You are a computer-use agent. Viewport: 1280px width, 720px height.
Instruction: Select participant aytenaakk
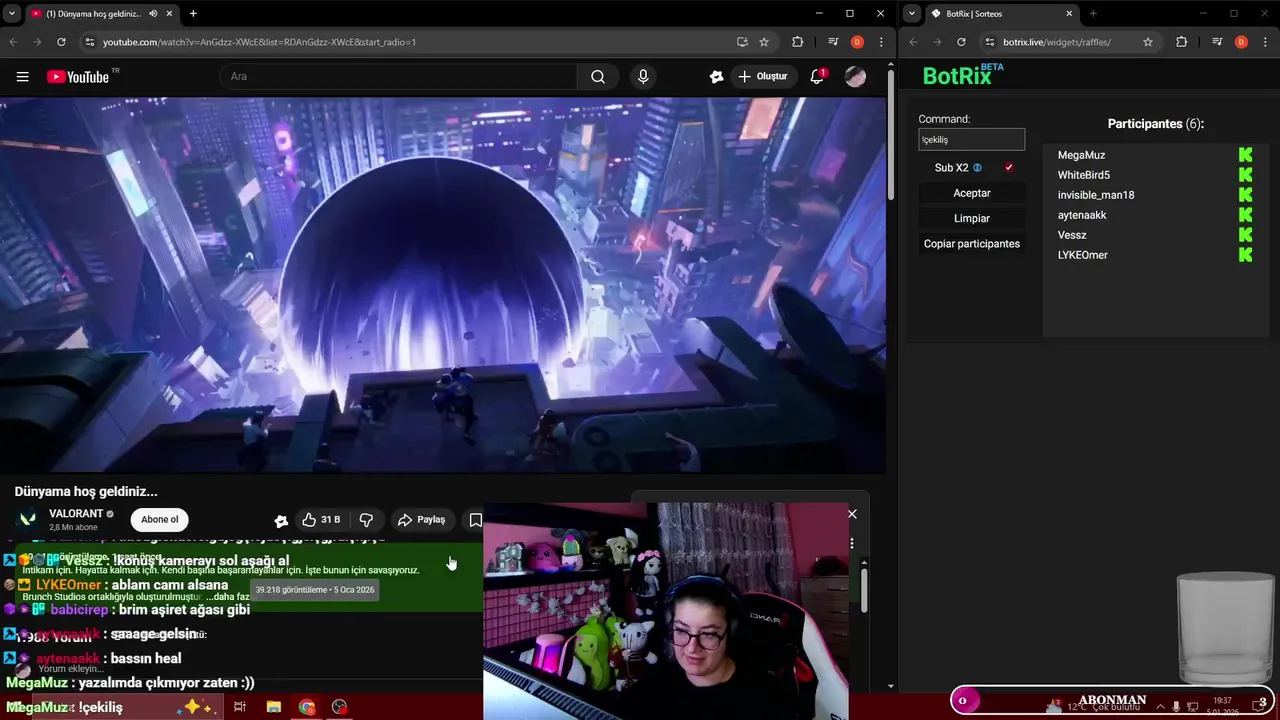point(1082,215)
